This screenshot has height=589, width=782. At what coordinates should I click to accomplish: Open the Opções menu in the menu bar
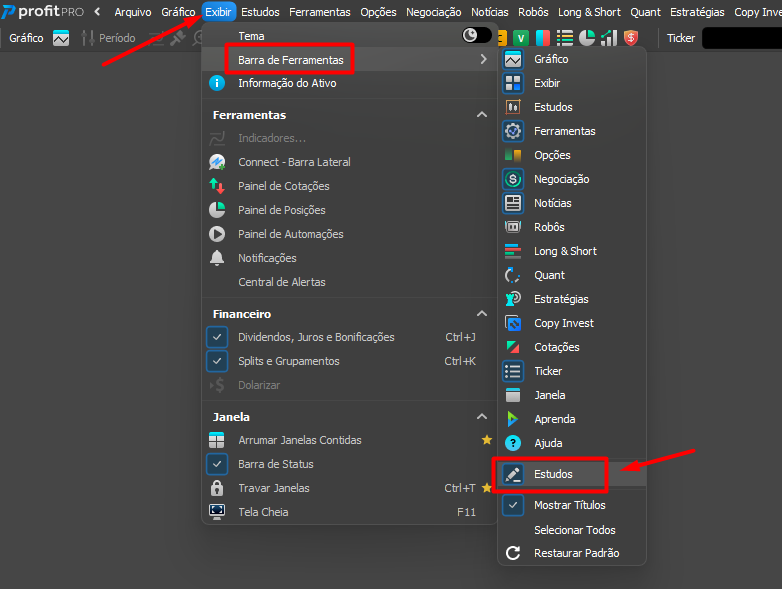click(x=379, y=12)
